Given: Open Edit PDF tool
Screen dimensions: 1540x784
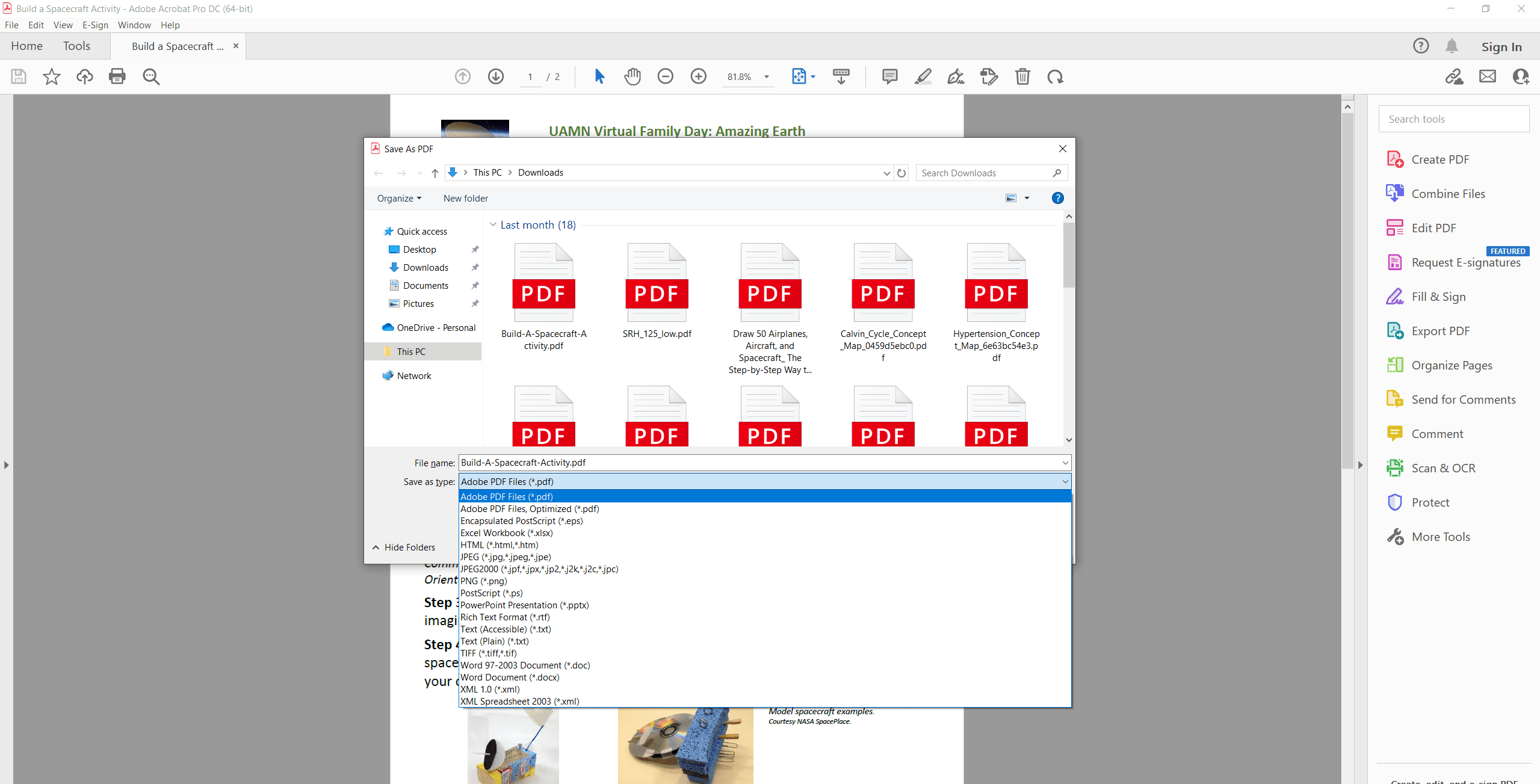Looking at the screenshot, I should (x=1433, y=228).
